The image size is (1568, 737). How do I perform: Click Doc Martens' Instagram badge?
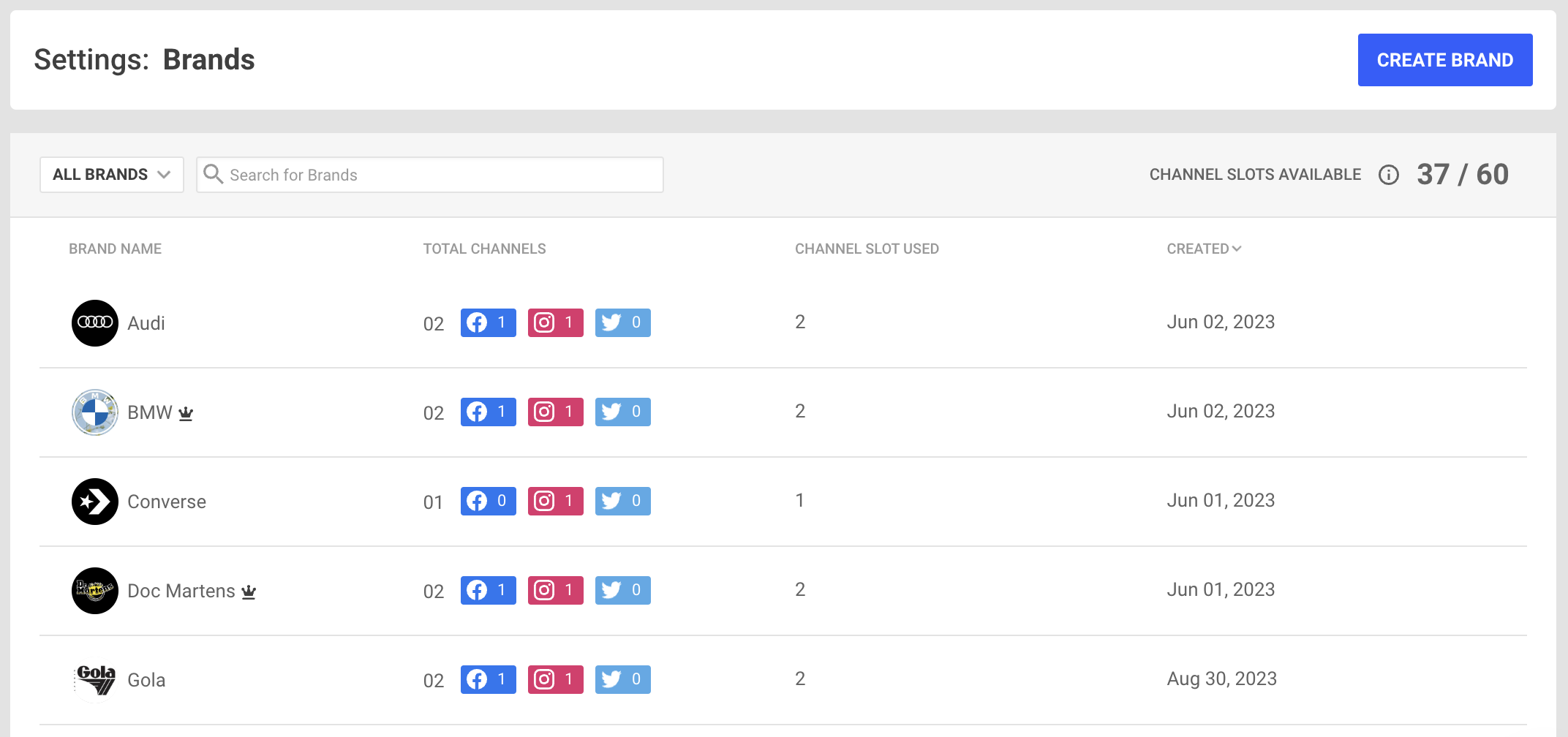click(x=556, y=590)
